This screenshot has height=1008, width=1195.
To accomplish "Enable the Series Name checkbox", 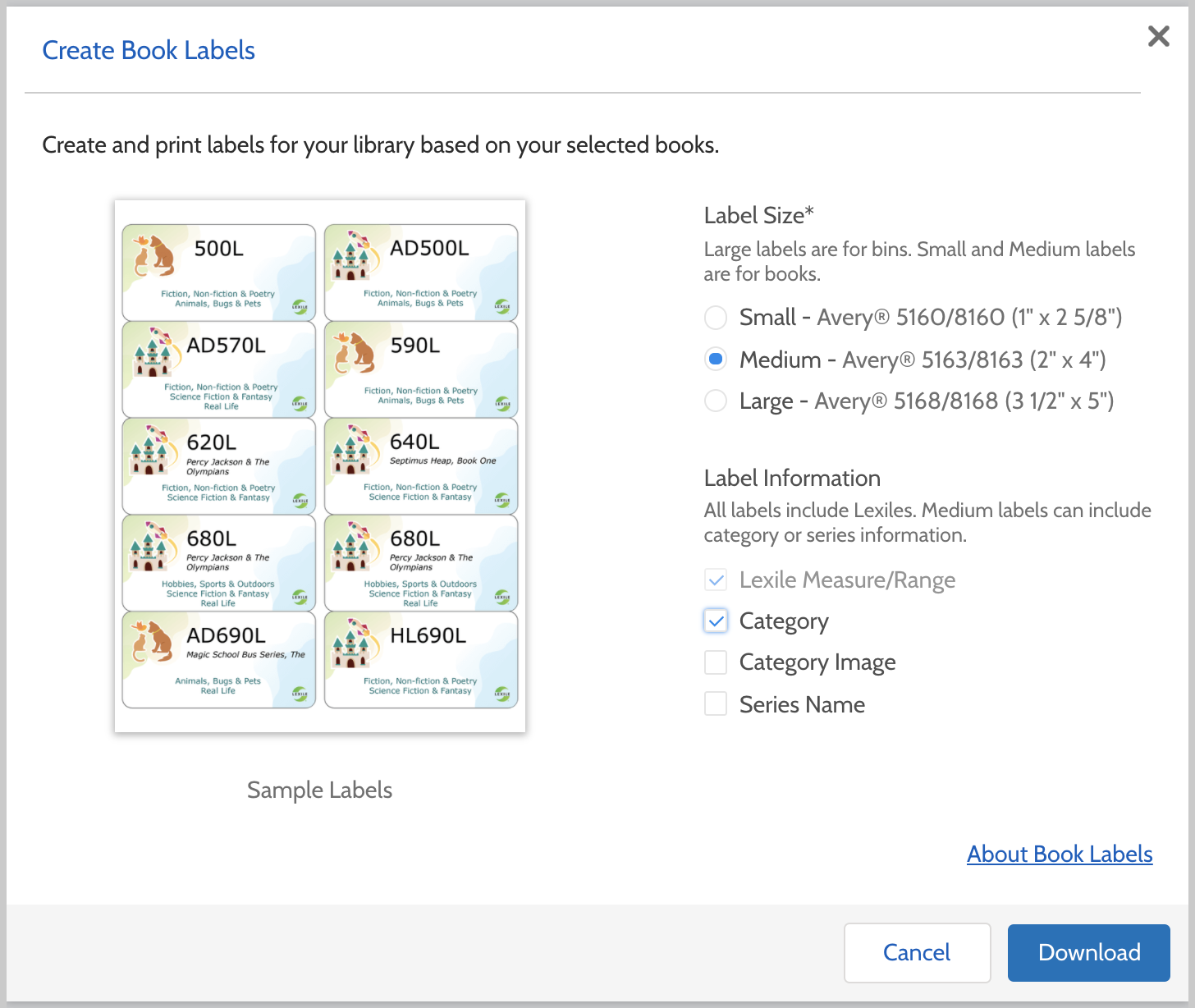I will tap(716, 704).
